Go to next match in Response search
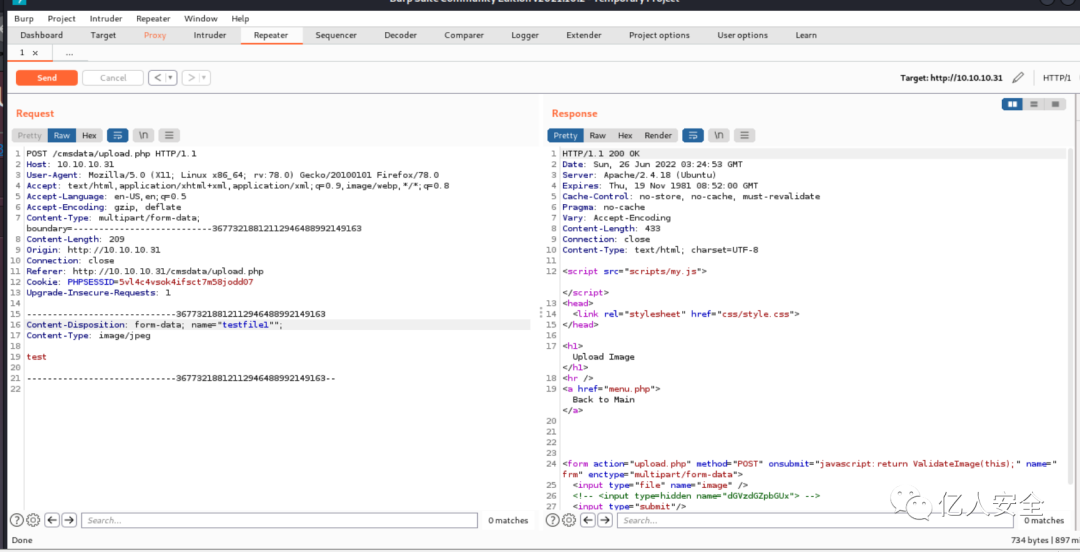This screenshot has height=552, width=1080. [x=605, y=520]
